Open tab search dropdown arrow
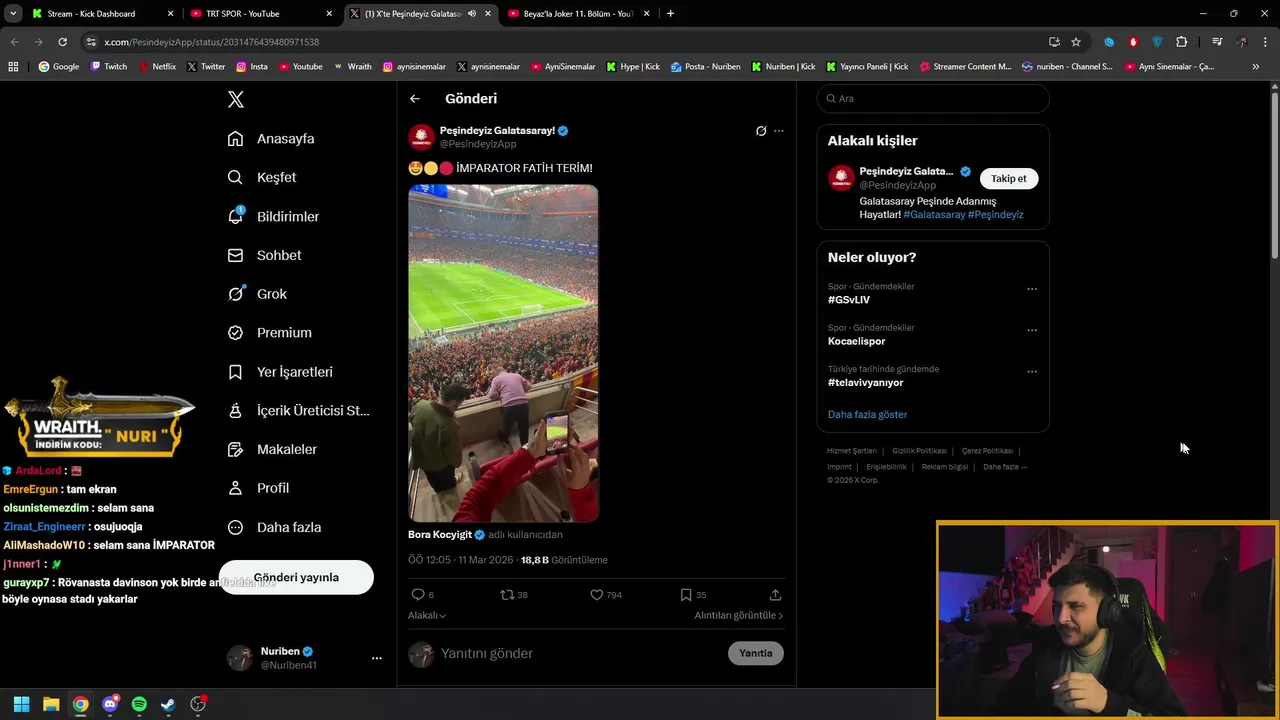Screen dimensions: 1280x720 point(12,14)
